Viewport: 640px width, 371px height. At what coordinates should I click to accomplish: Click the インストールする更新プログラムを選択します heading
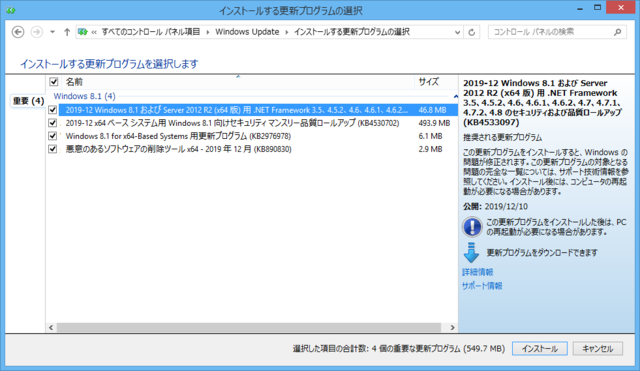click(x=109, y=64)
